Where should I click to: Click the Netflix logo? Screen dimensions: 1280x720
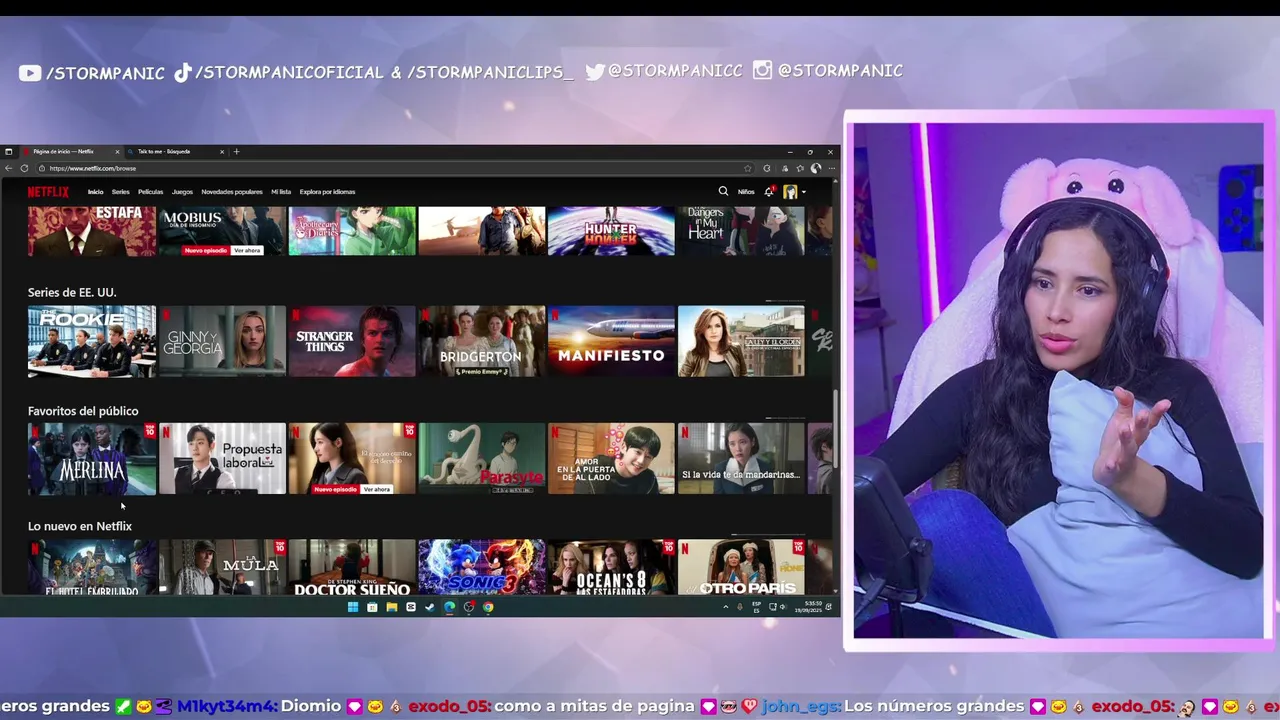point(48,192)
